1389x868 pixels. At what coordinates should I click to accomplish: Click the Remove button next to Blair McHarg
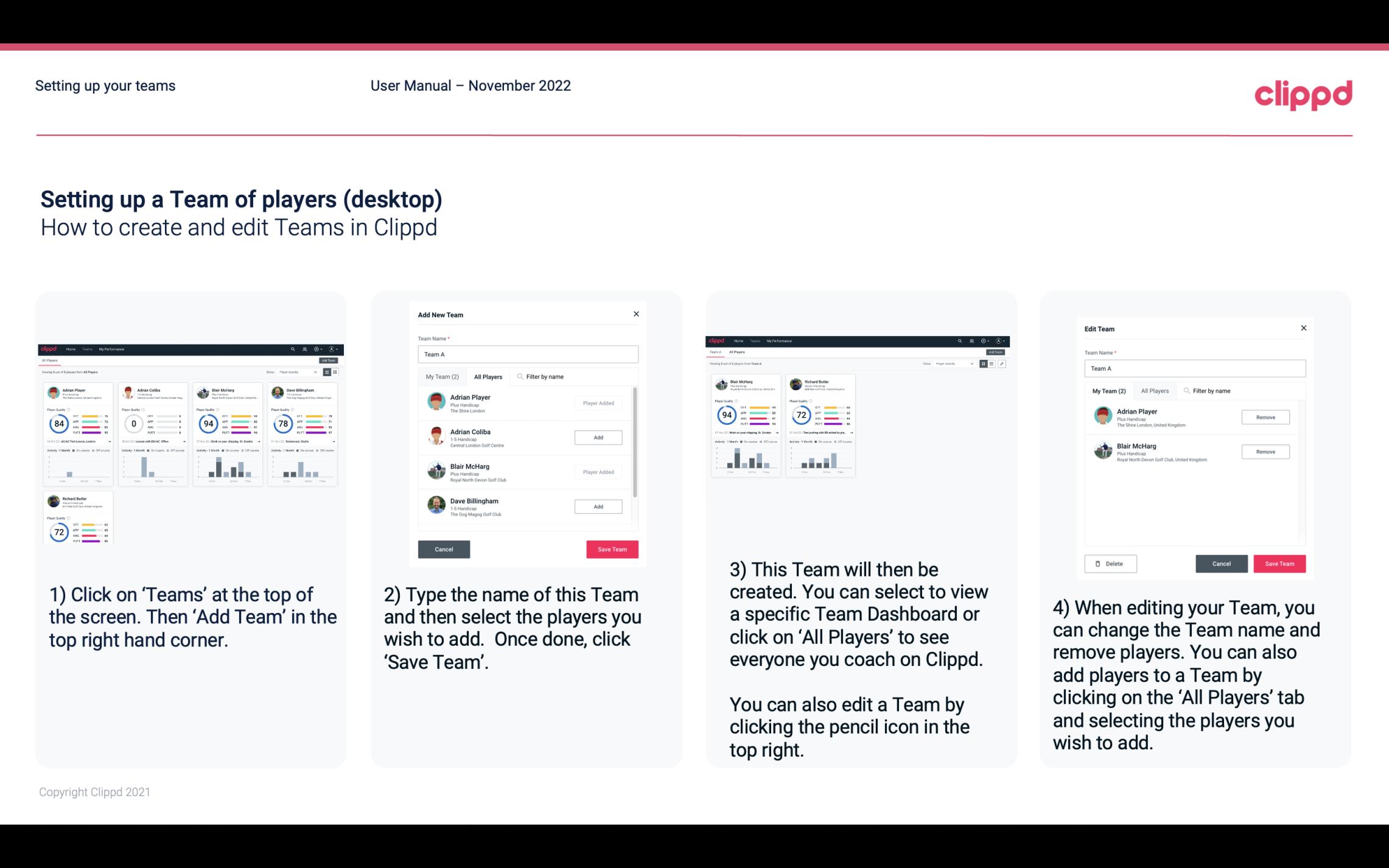coord(1266,452)
